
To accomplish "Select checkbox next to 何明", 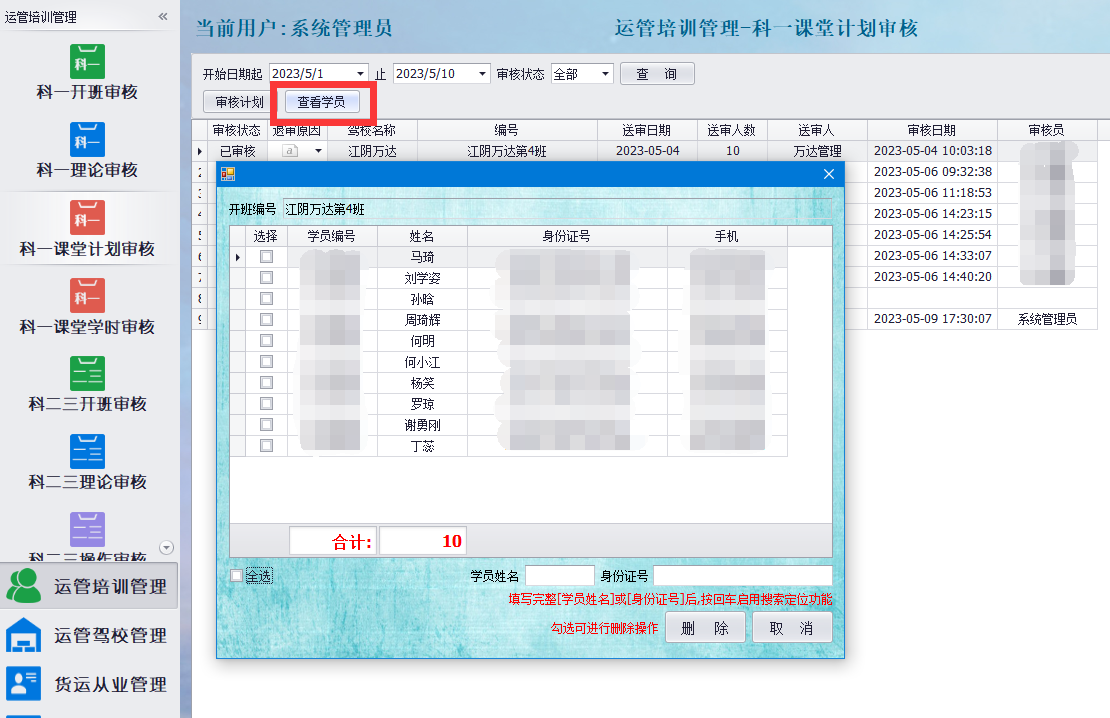I will click(x=266, y=341).
